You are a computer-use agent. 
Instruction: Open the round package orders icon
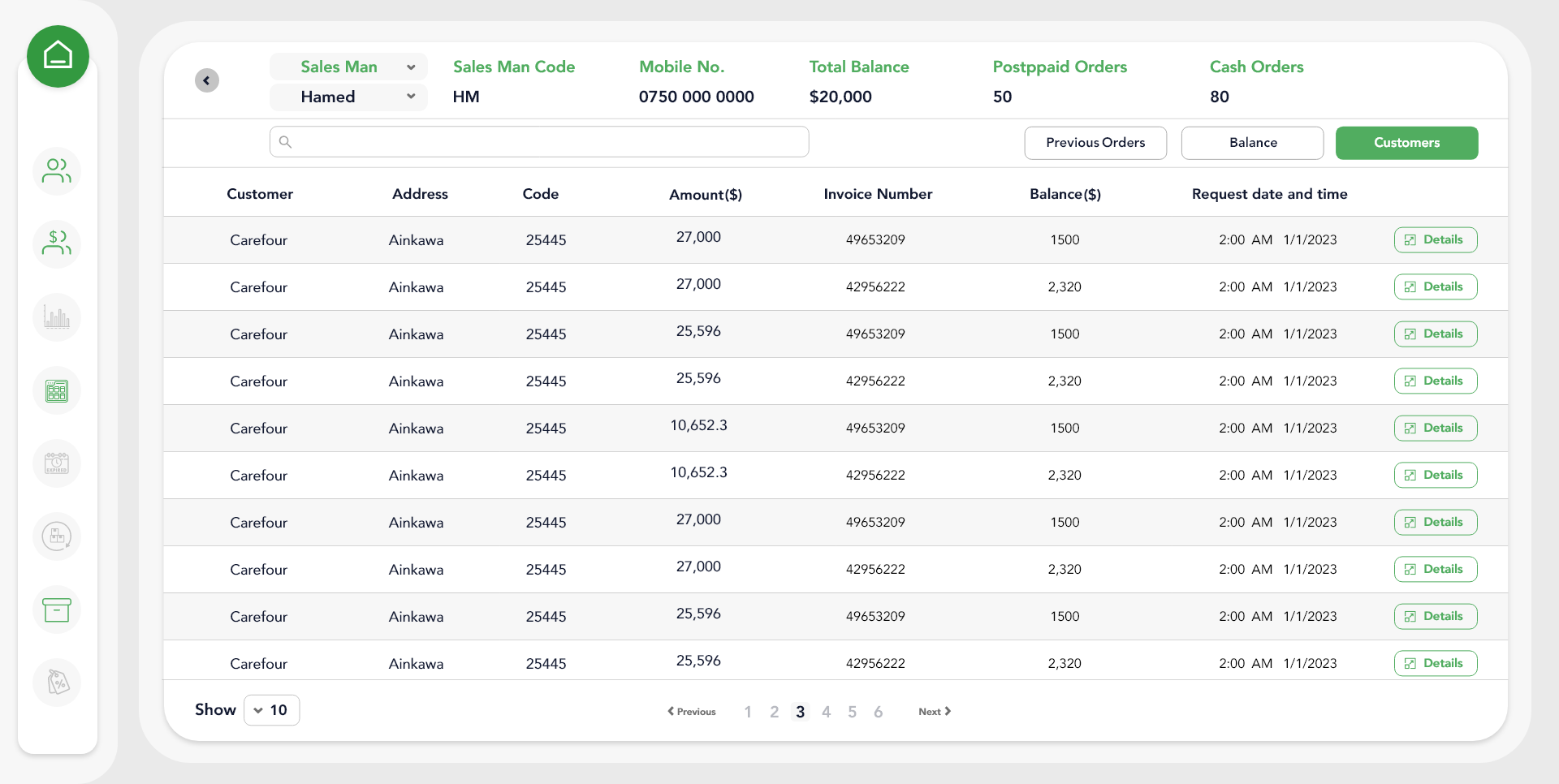point(57,536)
